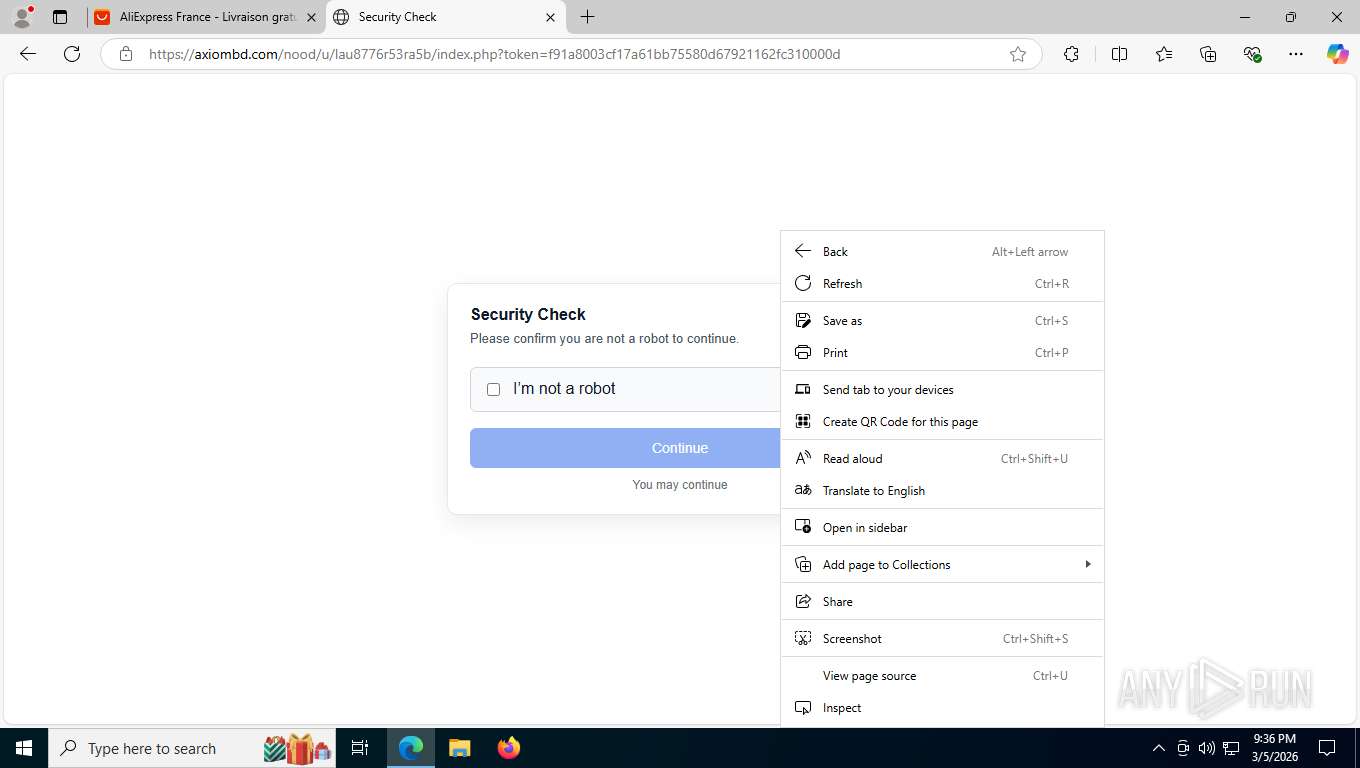The image size is (1360, 768).
Task: Choose Read aloud menu entry
Action: tap(942, 459)
